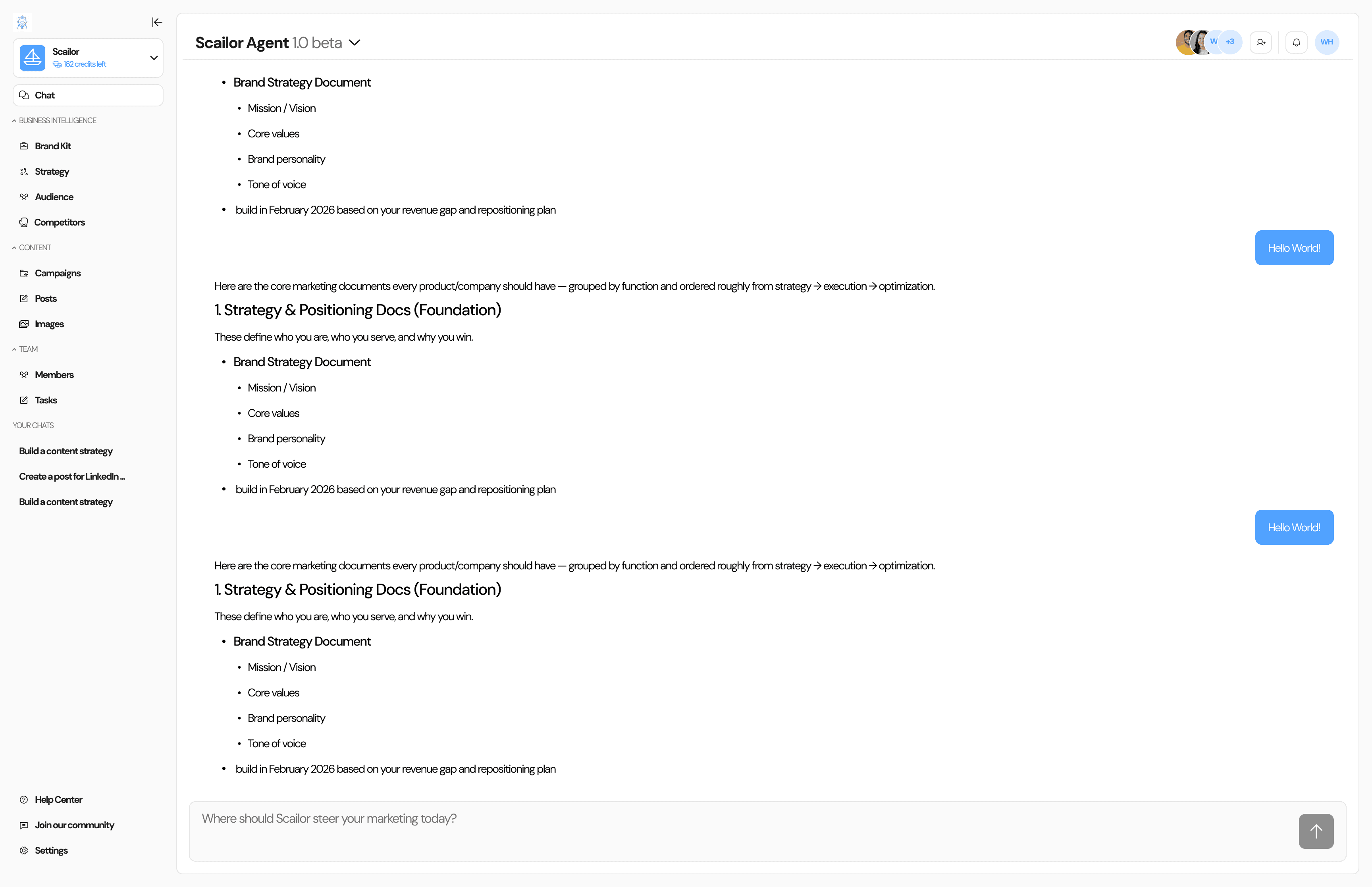This screenshot has height=887, width=1372.
Task: Click the invite member icon
Action: [1261, 41]
